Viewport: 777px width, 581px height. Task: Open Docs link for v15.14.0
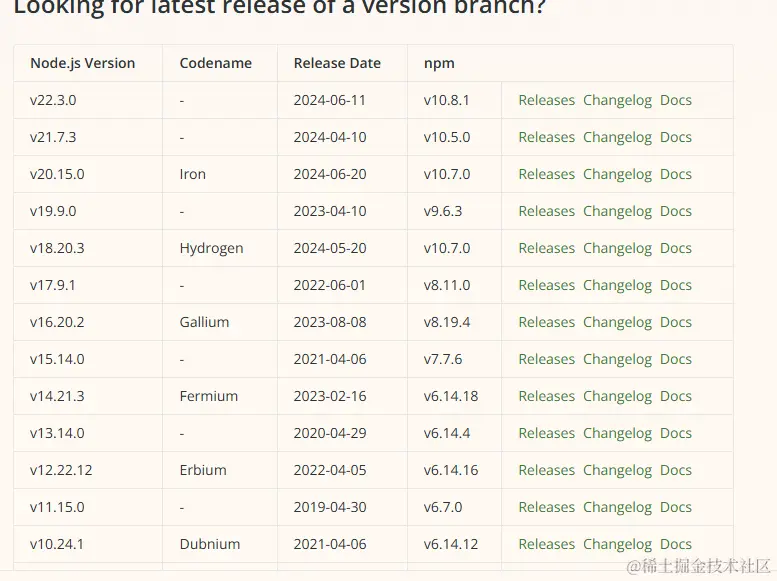(x=676, y=359)
